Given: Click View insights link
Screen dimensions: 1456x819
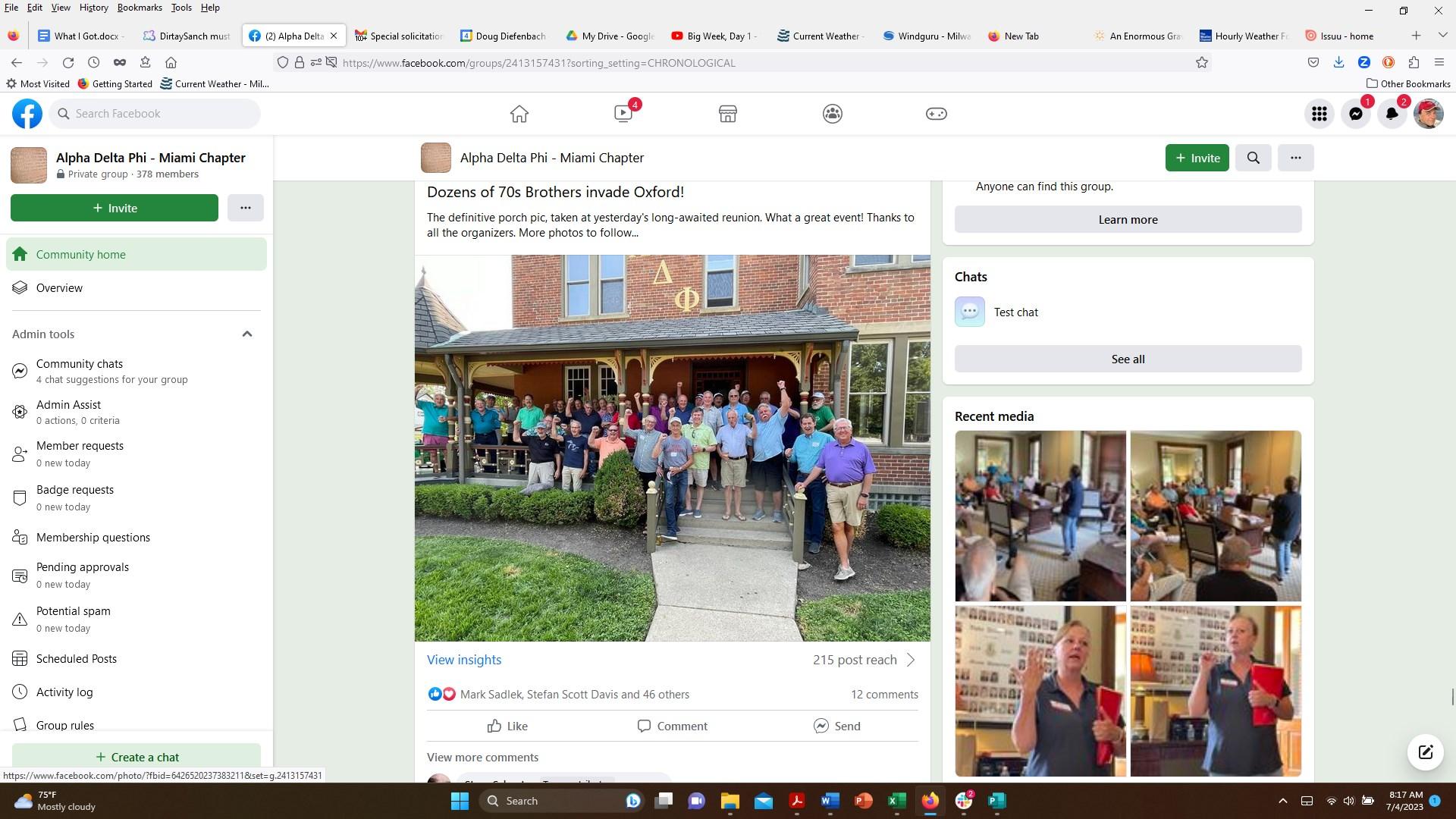Looking at the screenshot, I should (464, 660).
